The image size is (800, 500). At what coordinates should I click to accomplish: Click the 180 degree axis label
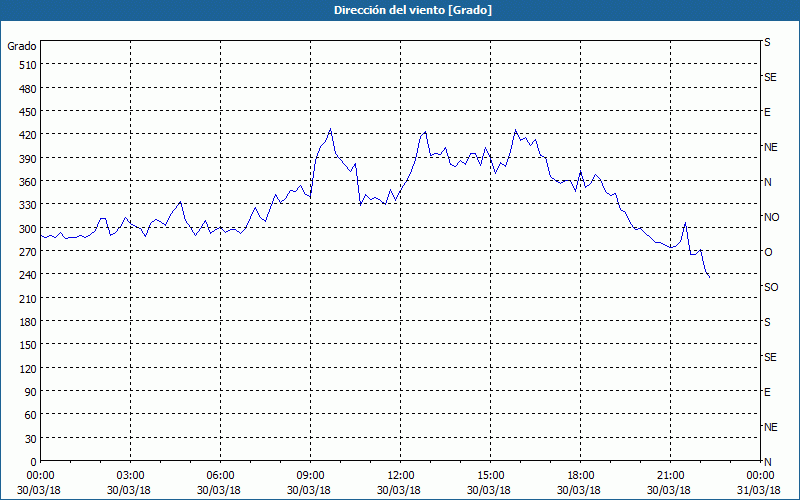(28, 322)
